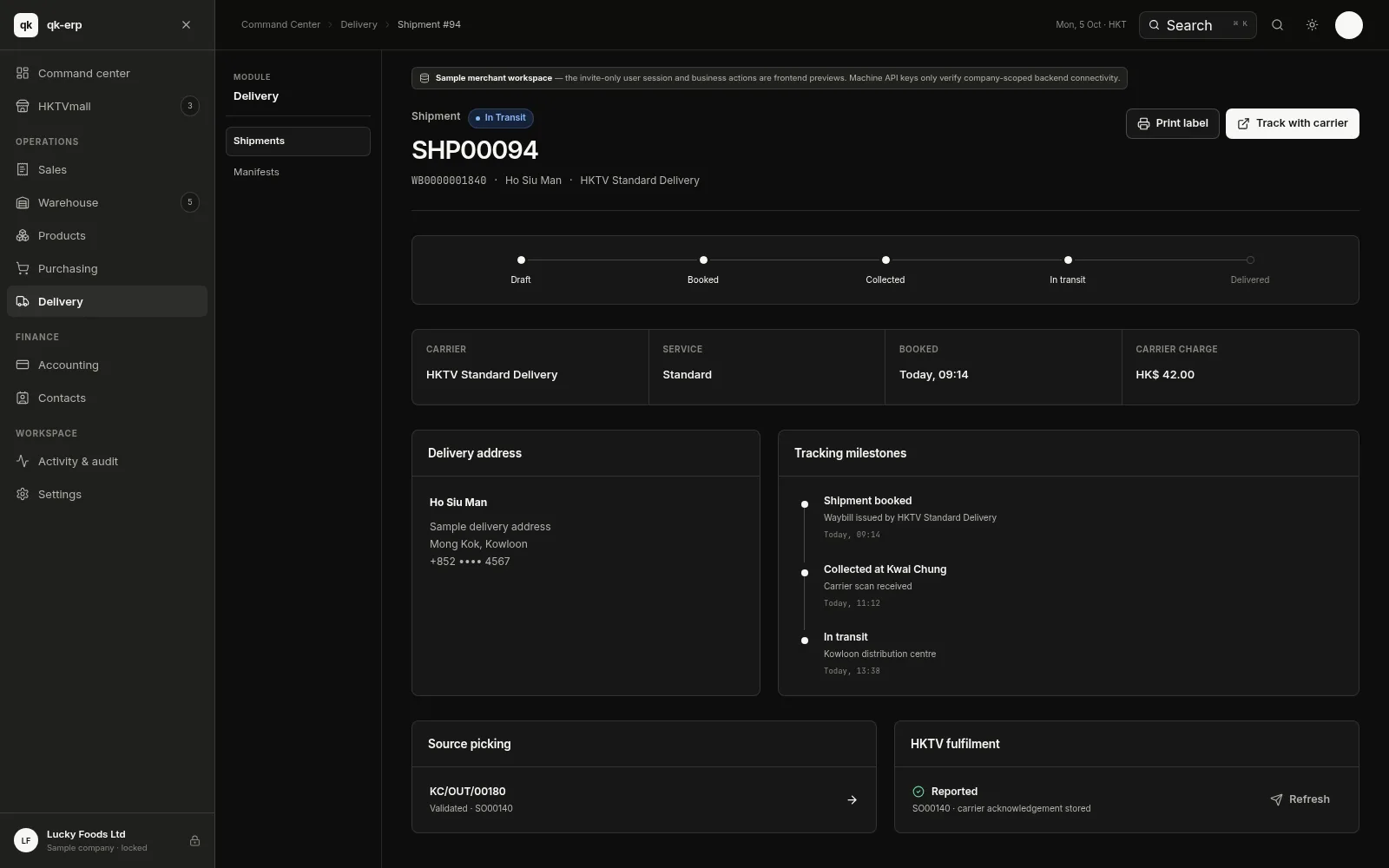Click the Accounting card icon

pos(23,365)
